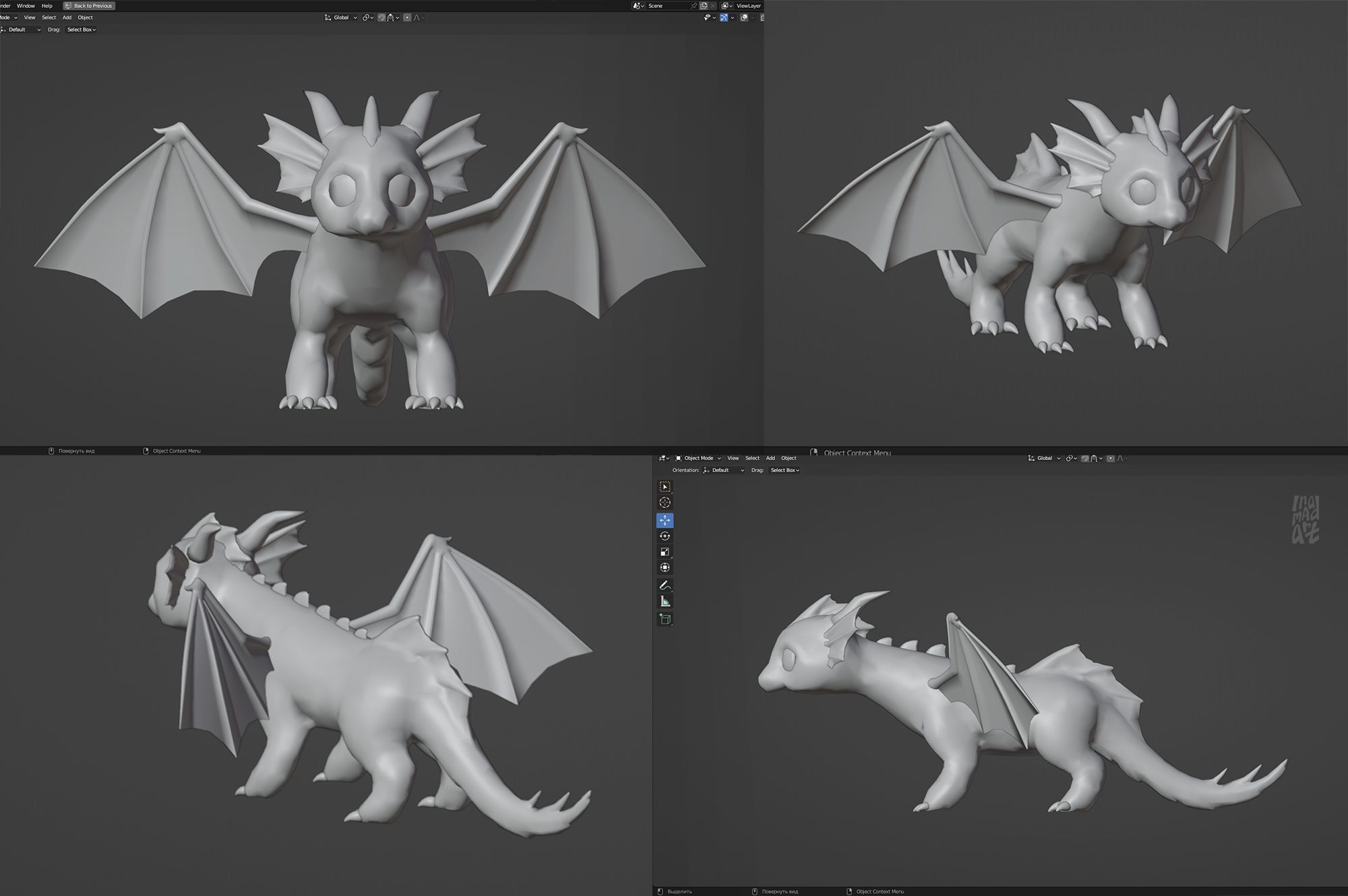This screenshot has height=896, width=1348.
Task: Select the Select Box tool in toolbar
Action: [665, 486]
